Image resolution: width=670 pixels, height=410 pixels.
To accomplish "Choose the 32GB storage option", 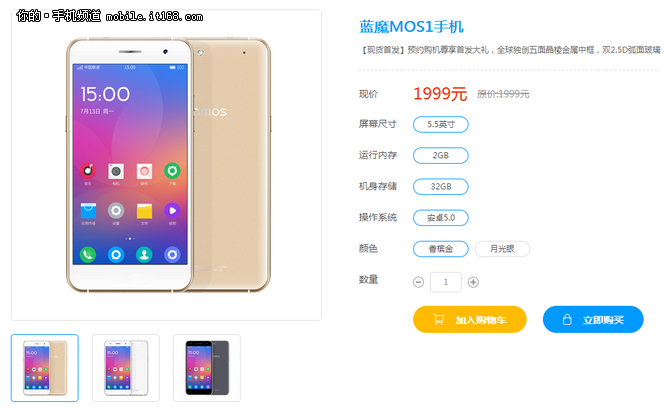I will coord(441,187).
